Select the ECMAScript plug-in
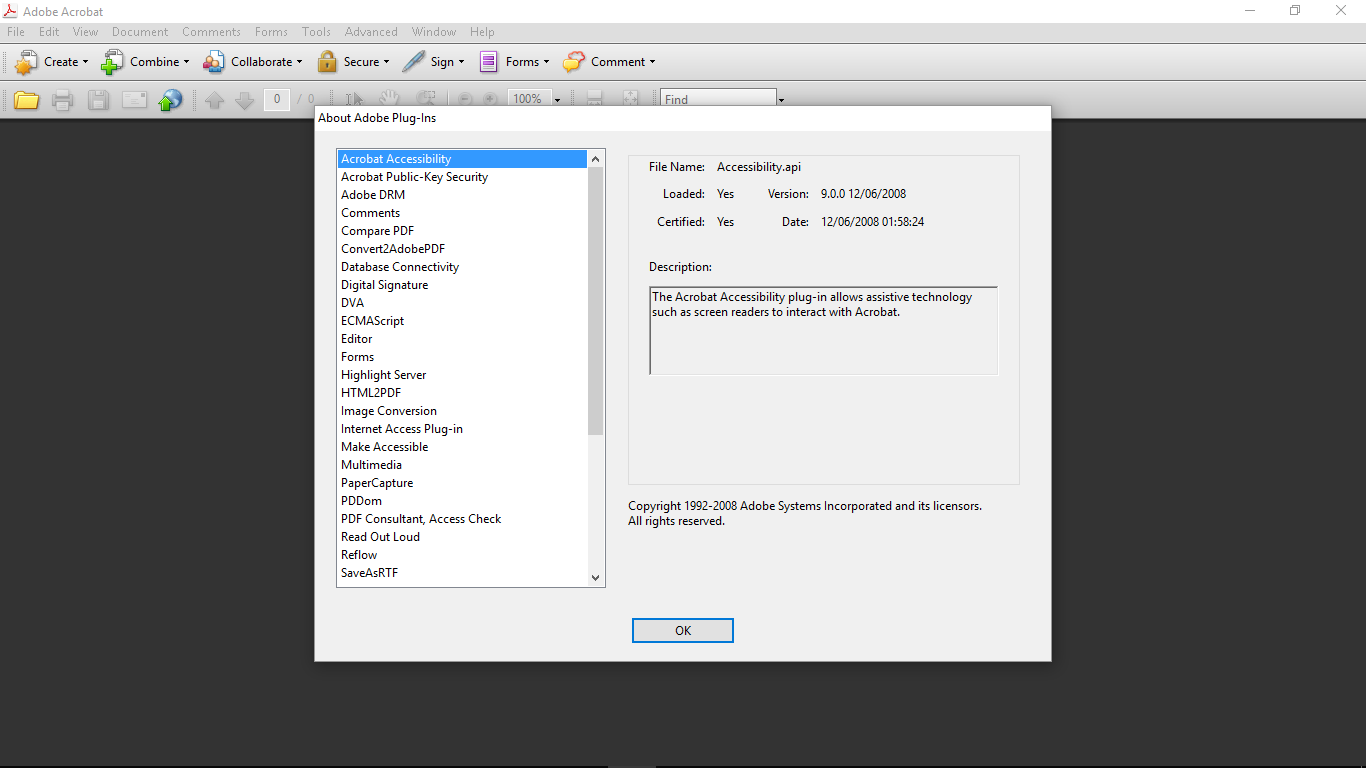Viewport: 1366px width, 768px height. coord(462,321)
